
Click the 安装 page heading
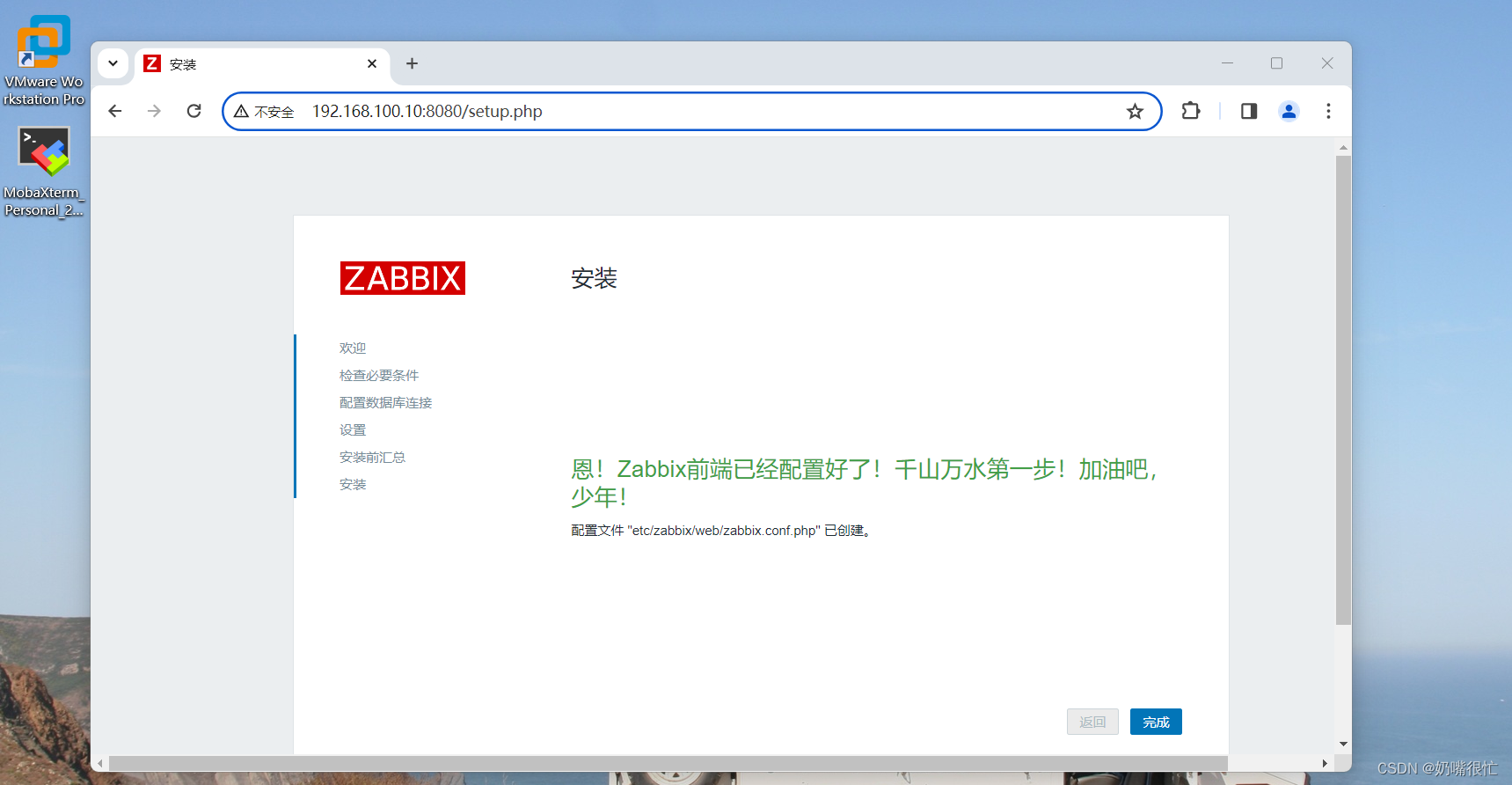point(594,279)
